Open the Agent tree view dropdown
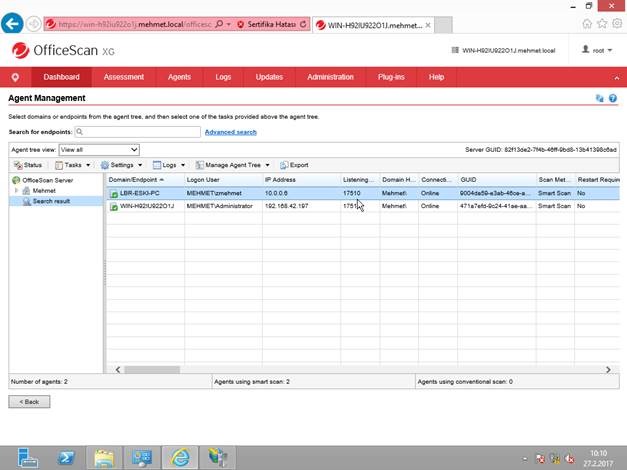The height and width of the screenshot is (470, 627). point(99,150)
